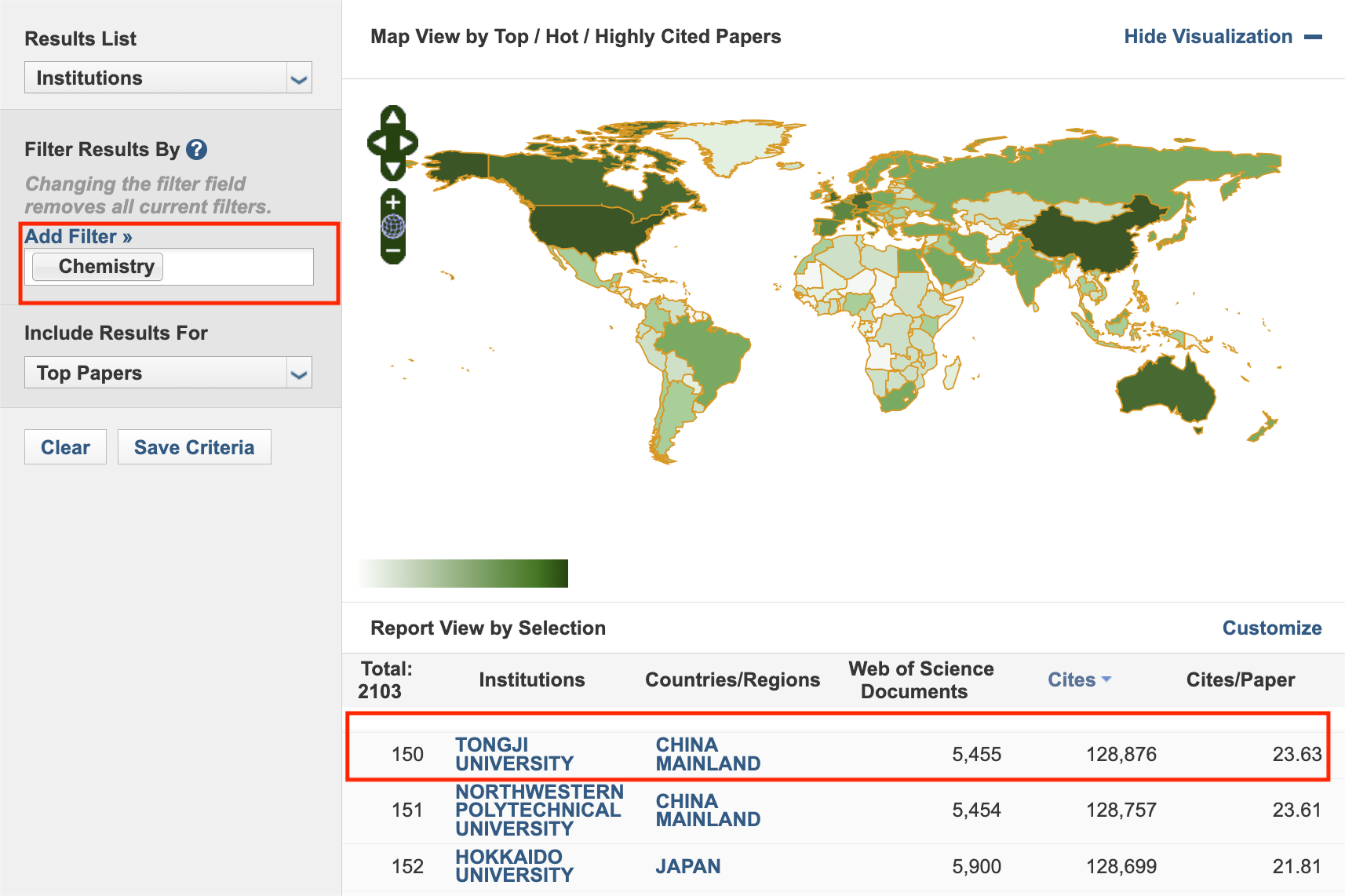The image size is (1345, 896).
Task: Select Hokkaido University in the results table
Action: [514, 866]
